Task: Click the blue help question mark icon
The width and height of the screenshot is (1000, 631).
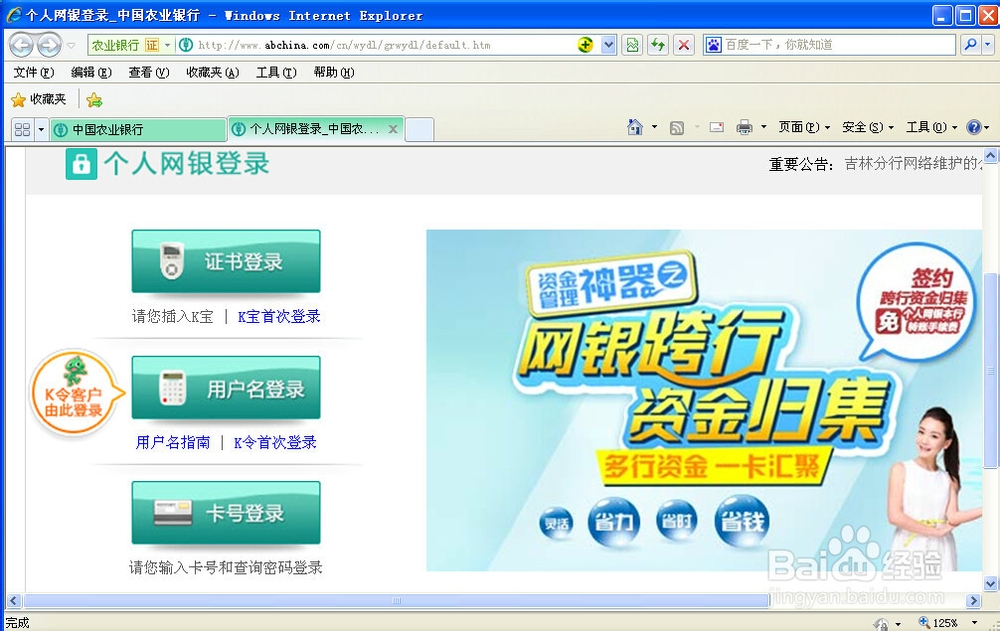Action: click(x=974, y=127)
